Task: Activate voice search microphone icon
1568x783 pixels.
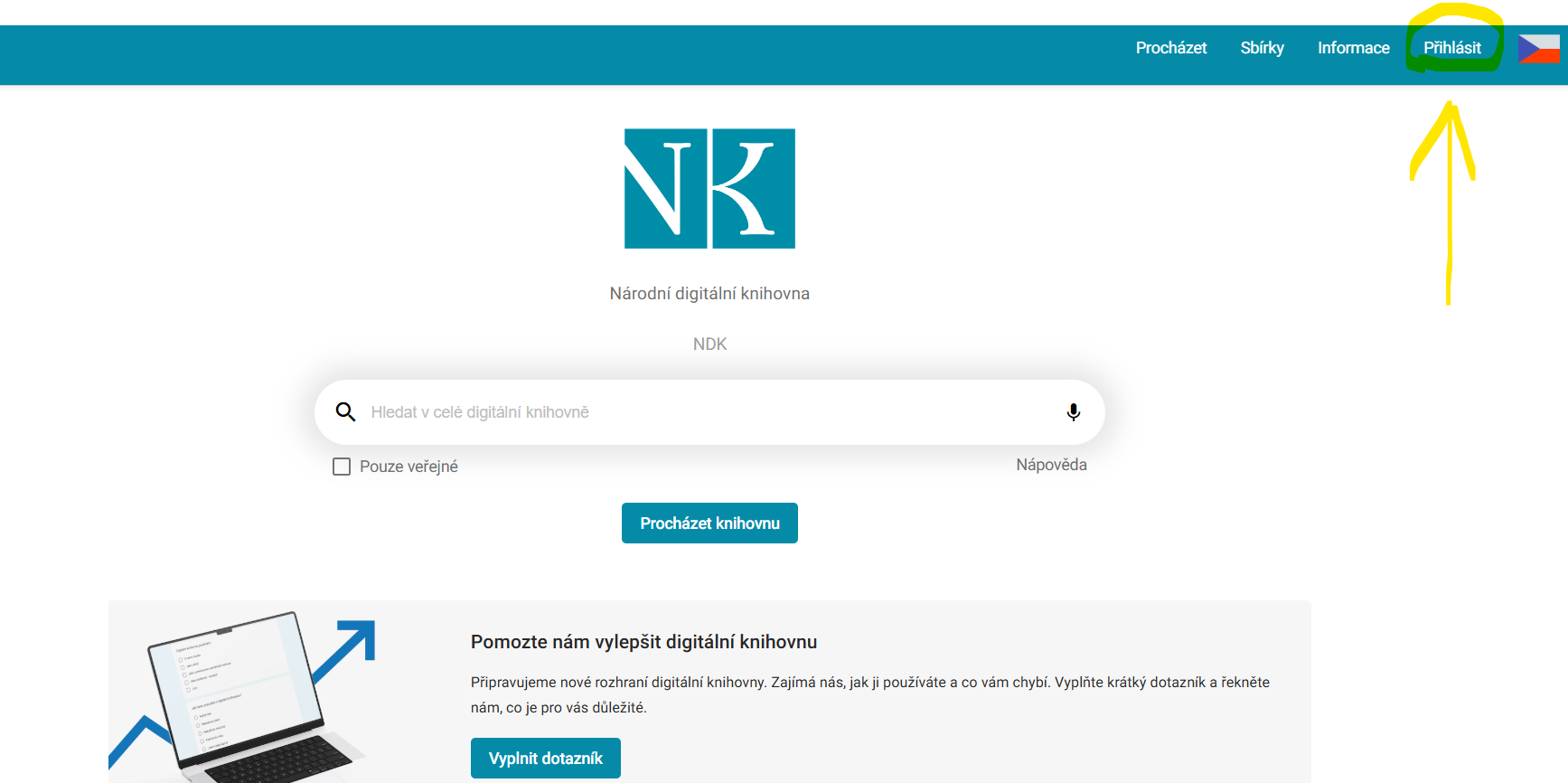Action: 1073,412
